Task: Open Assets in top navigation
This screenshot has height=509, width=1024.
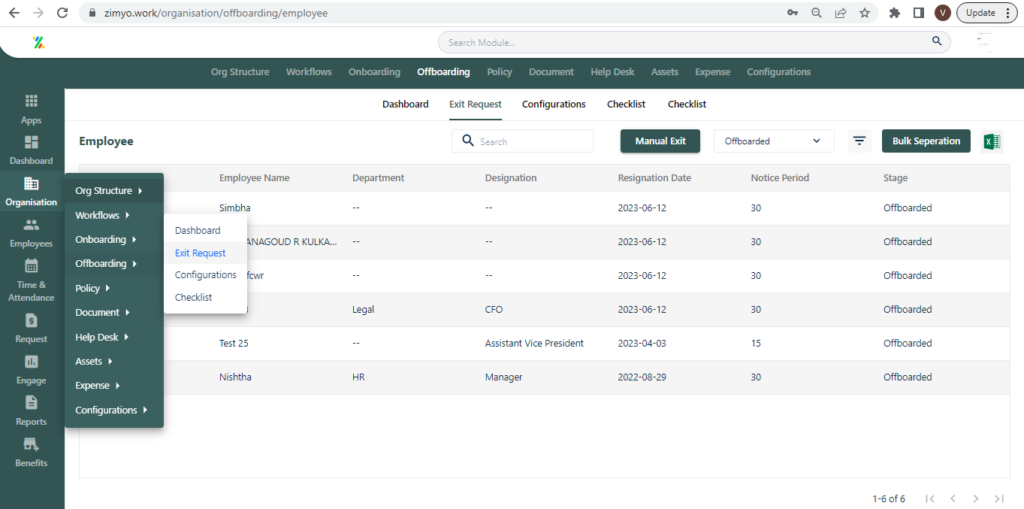Action: [664, 72]
